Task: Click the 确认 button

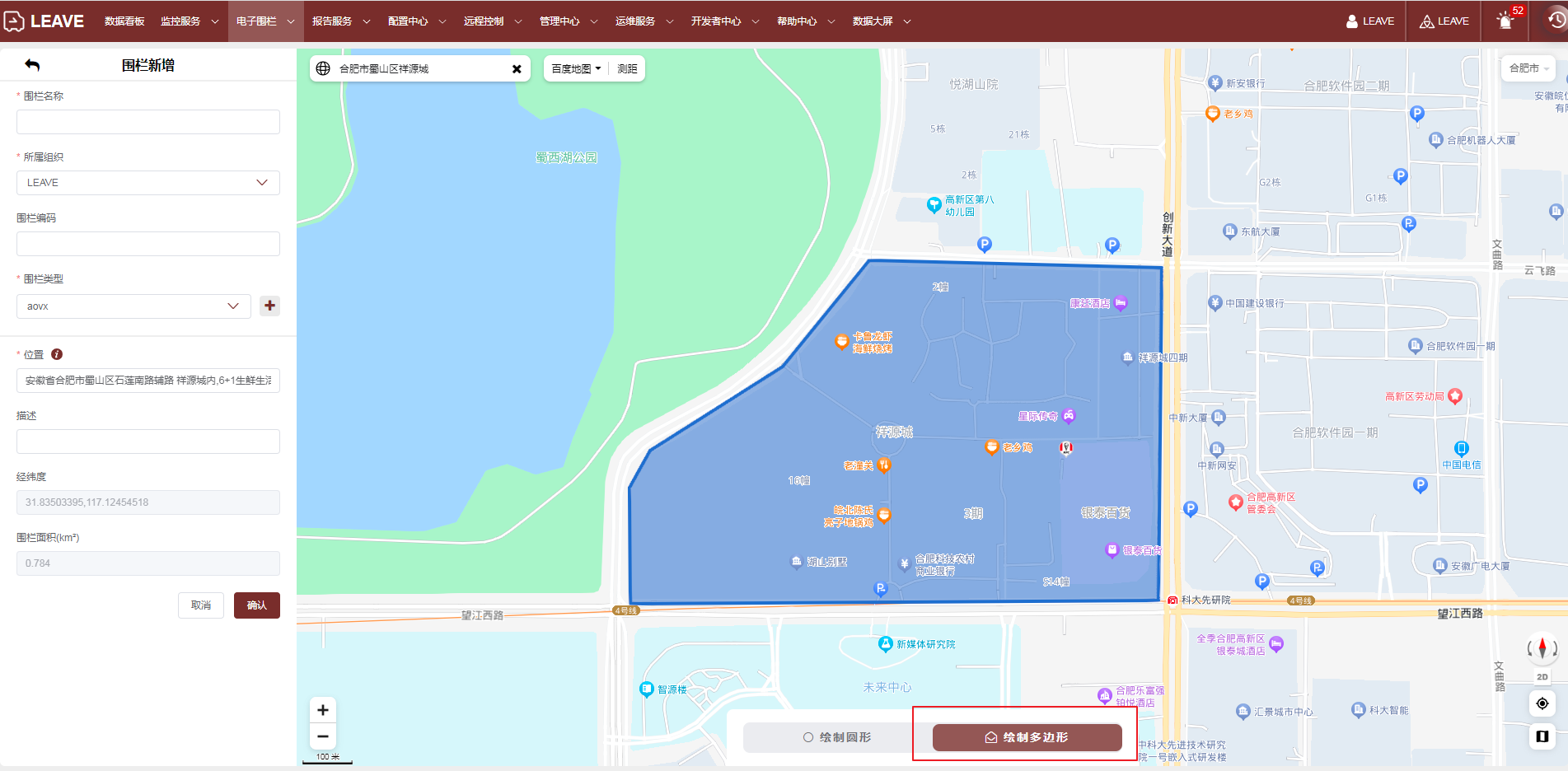Action: coord(256,605)
